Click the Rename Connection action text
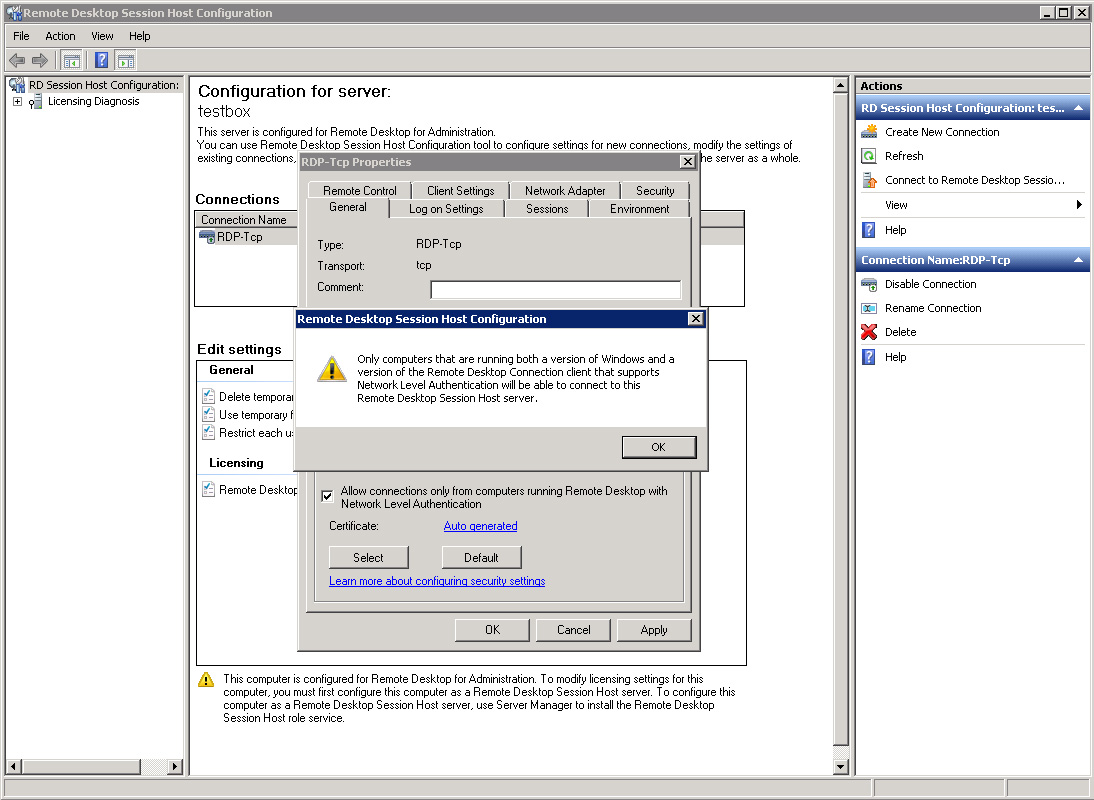The image size is (1094, 800). [x=933, y=308]
